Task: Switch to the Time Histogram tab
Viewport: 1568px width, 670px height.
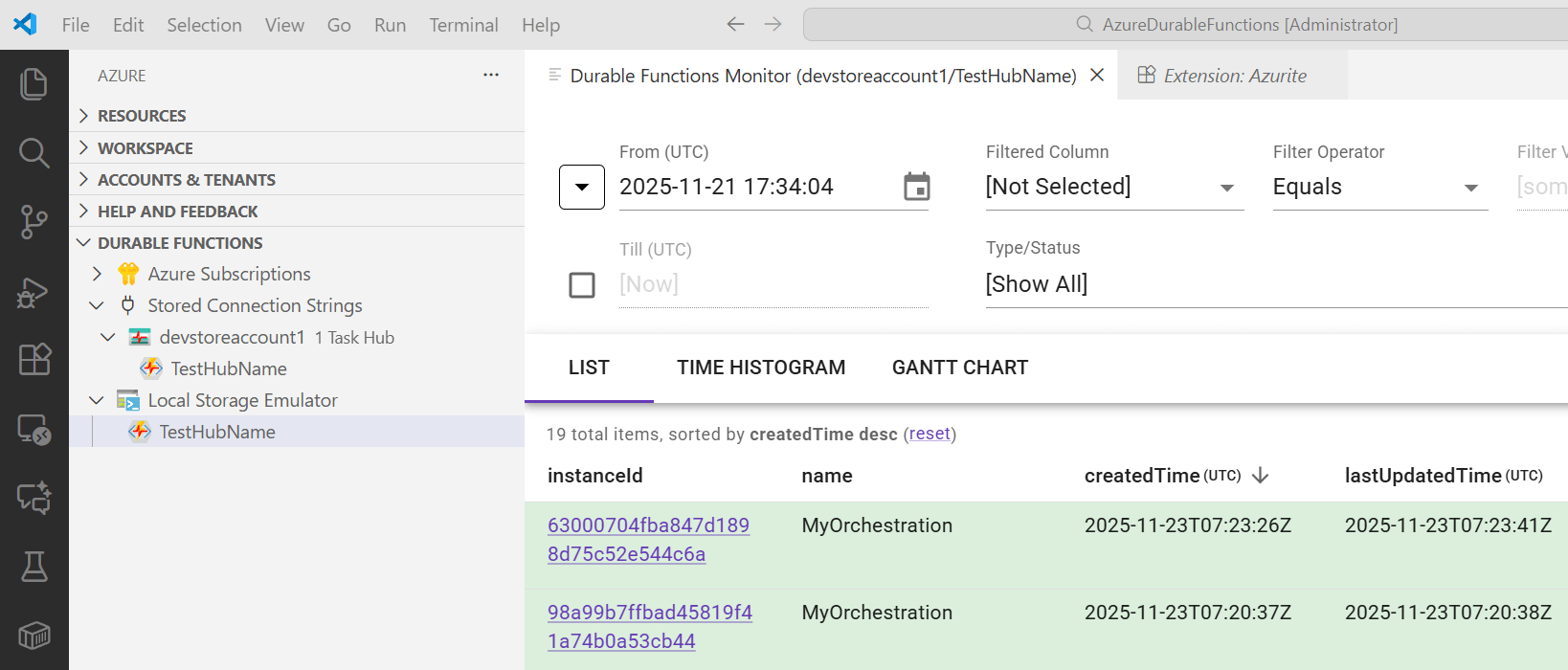Action: 761,368
